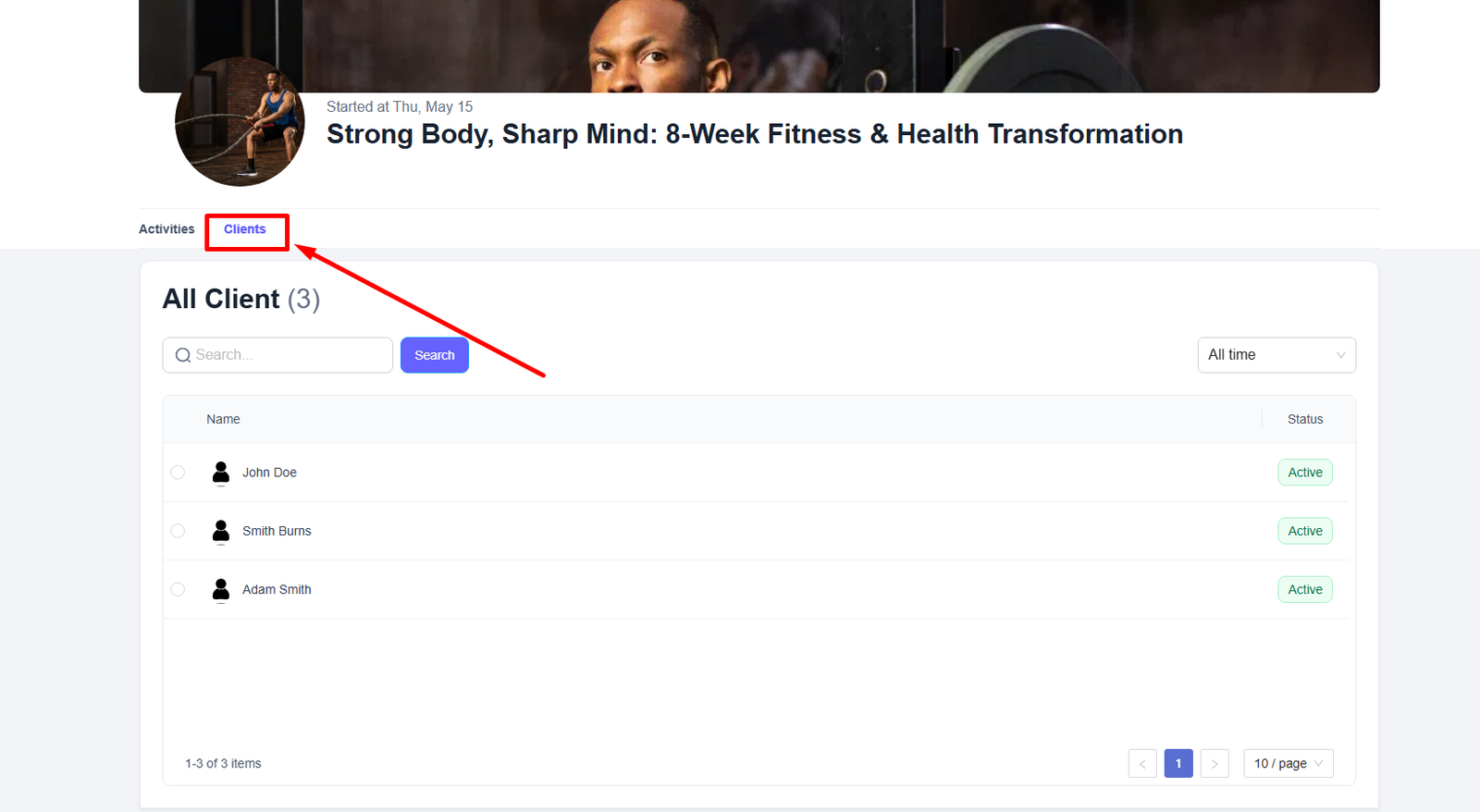Click the magnifier icon in search box
The image size is (1480, 812).
pos(183,355)
